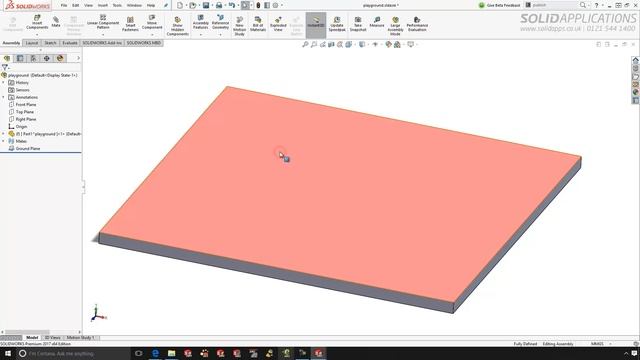
Task: Open the Help menu
Action: (x=151, y=5)
